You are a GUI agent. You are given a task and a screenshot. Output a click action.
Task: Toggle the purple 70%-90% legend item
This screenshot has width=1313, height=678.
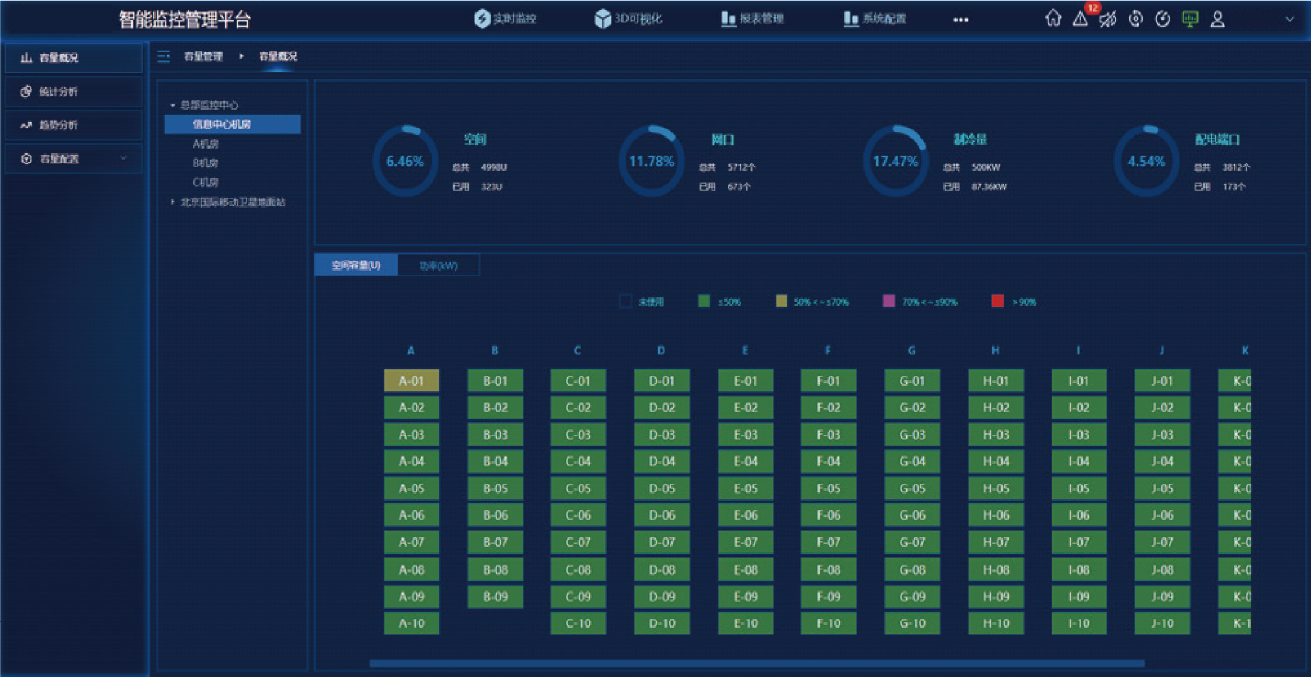click(919, 301)
